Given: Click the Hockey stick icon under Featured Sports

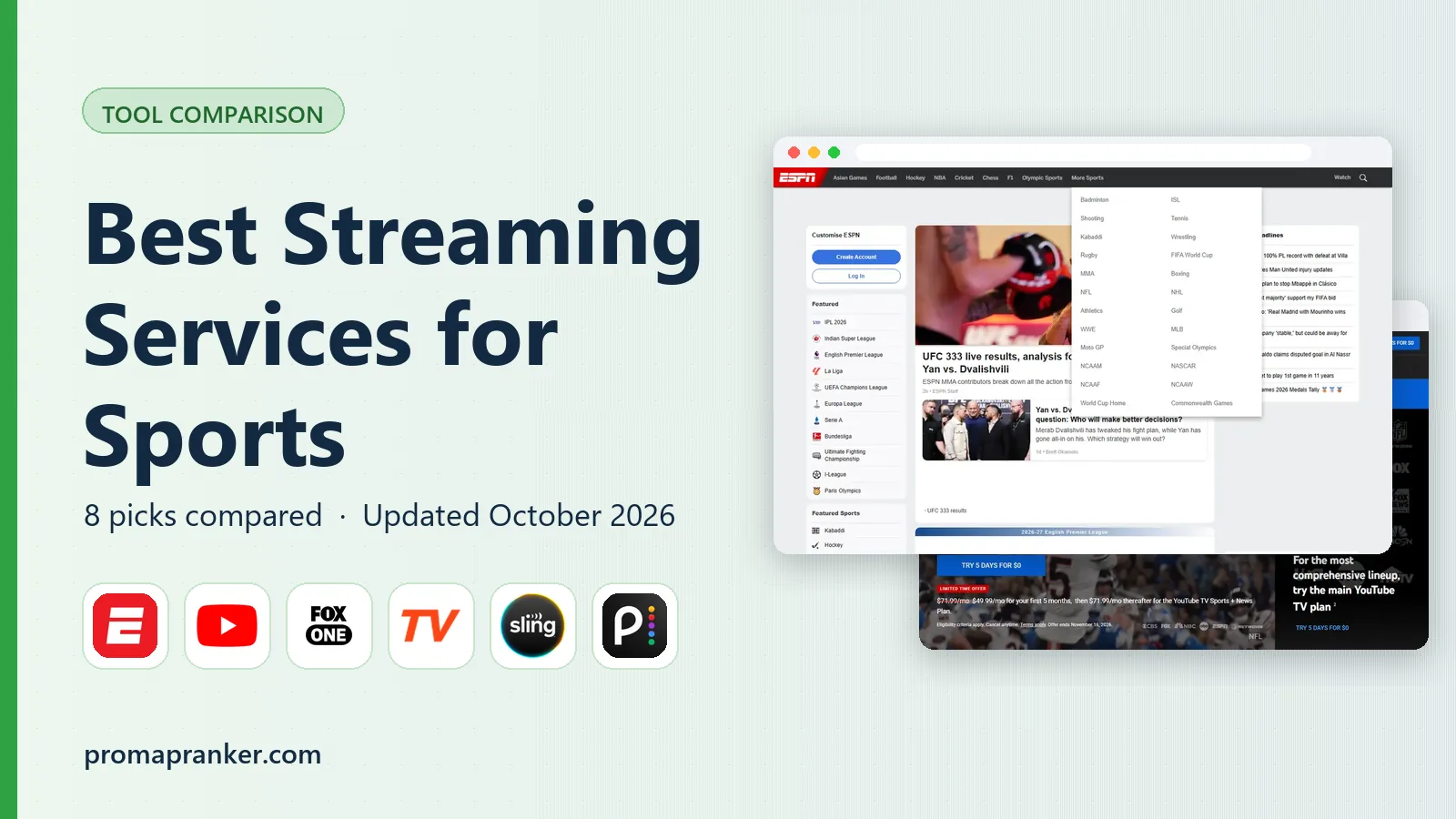Looking at the screenshot, I should 816,545.
